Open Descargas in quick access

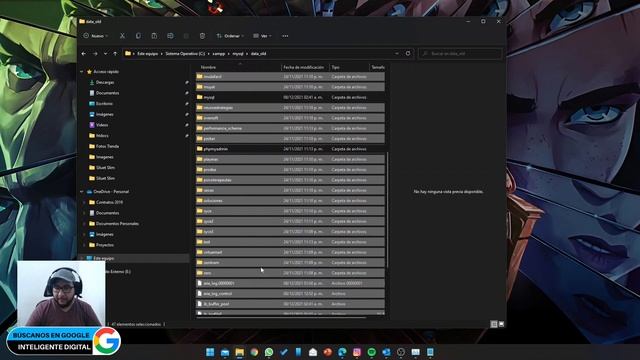point(105,82)
